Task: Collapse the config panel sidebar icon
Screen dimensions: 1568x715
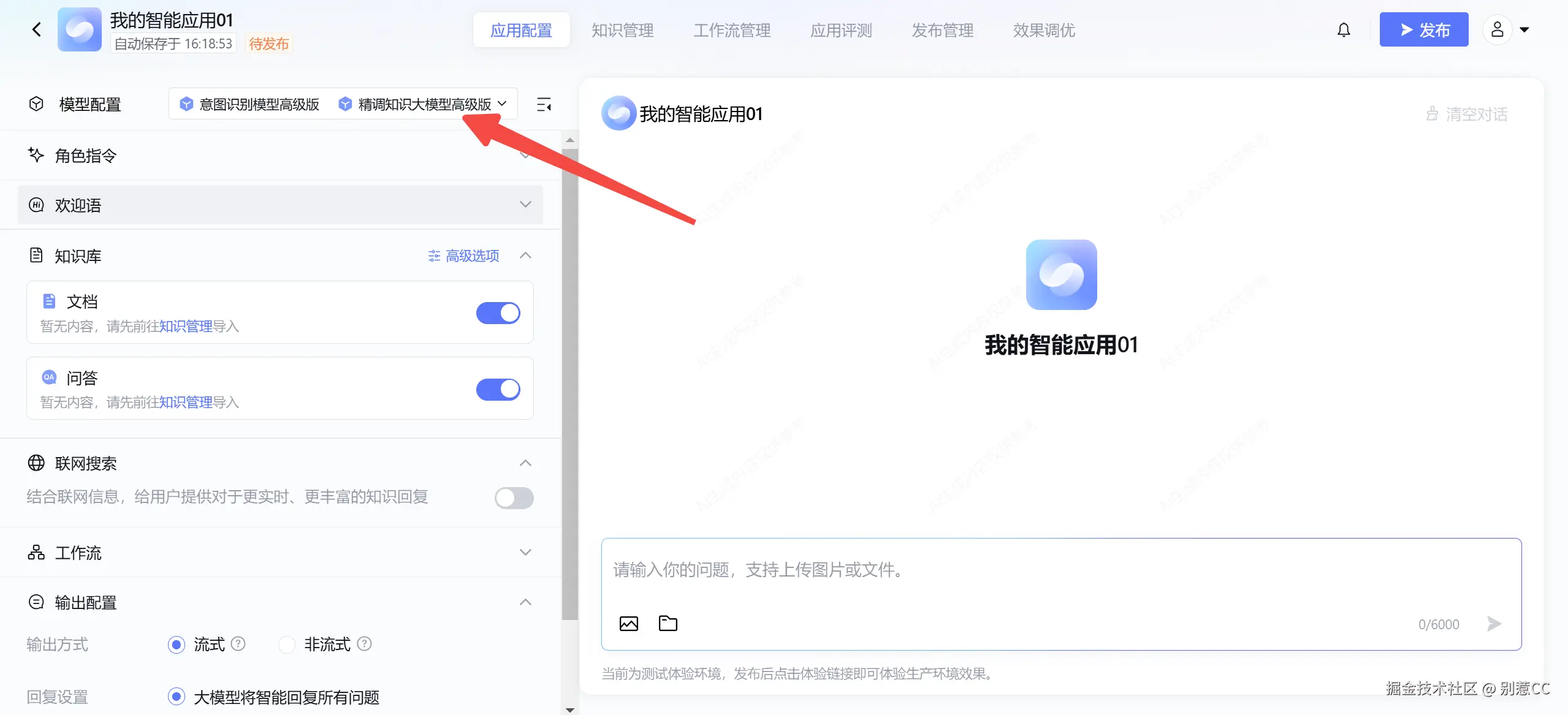Action: [544, 105]
